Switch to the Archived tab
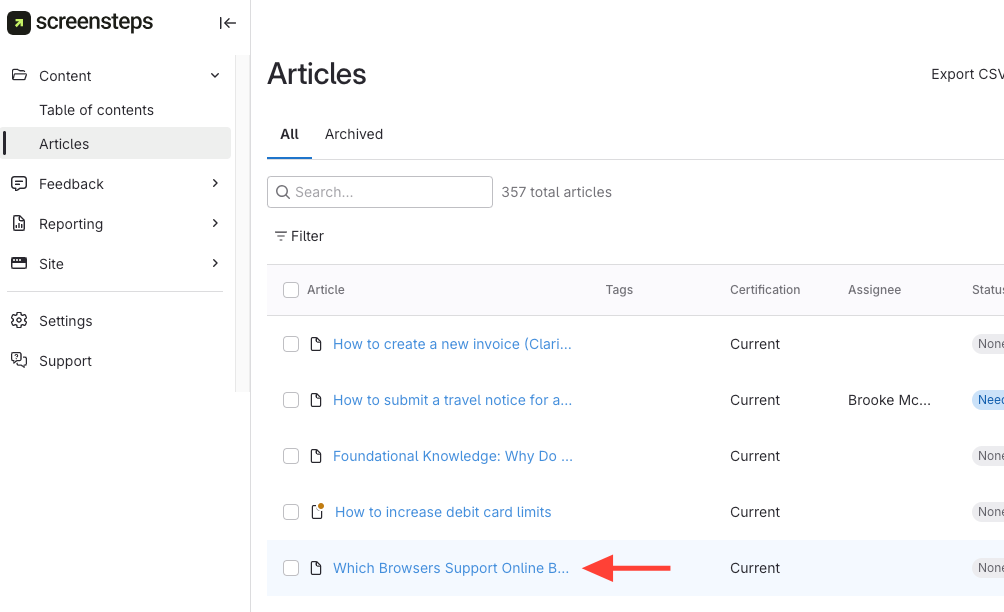The height and width of the screenshot is (612, 1004). 354,134
